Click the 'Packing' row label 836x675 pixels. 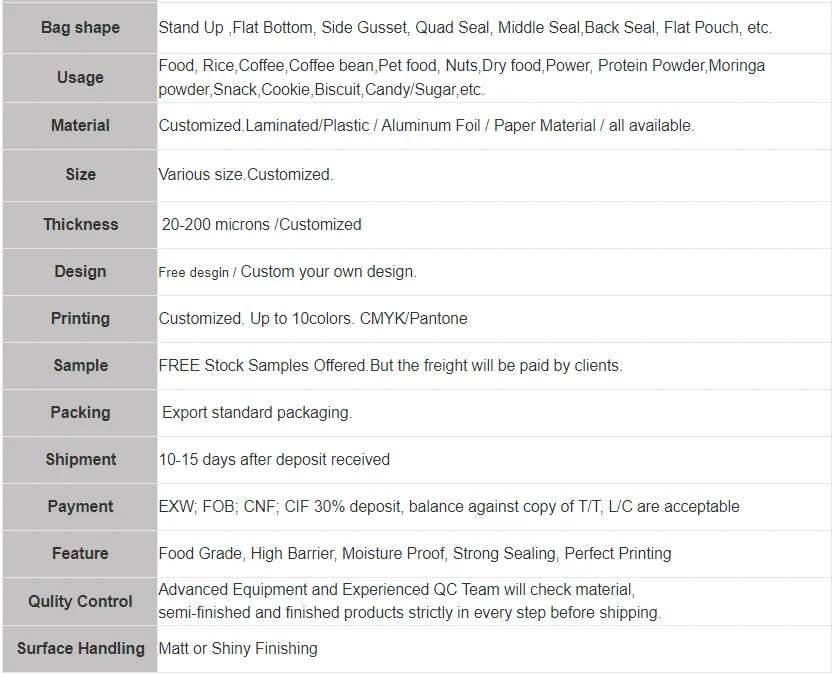click(80, 412)
